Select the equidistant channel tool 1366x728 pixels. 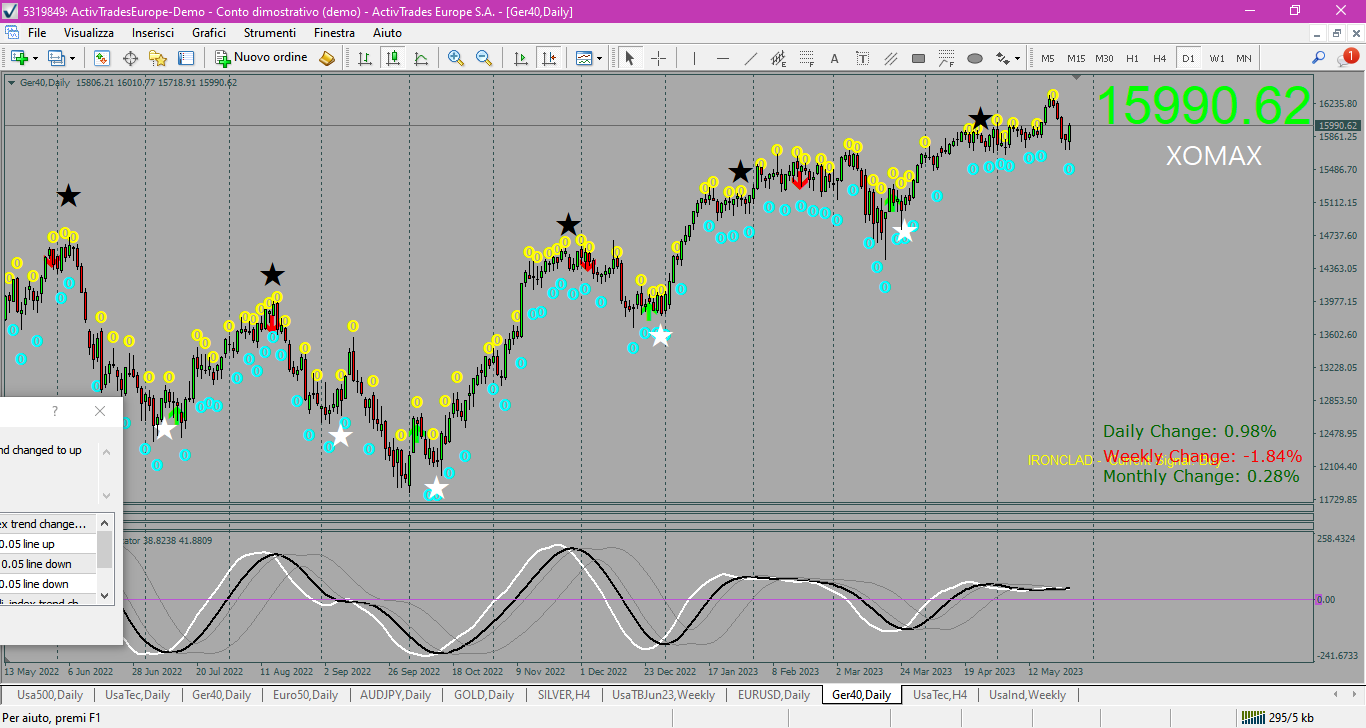pyautogui.click(x=779, y=58)
